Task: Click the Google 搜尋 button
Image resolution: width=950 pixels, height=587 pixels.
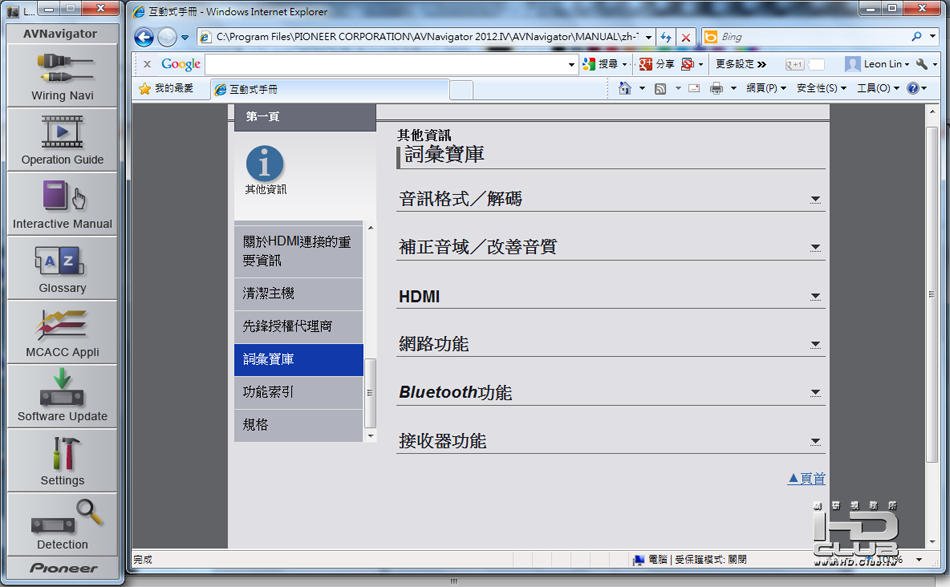Action: [x=600, y=64]
